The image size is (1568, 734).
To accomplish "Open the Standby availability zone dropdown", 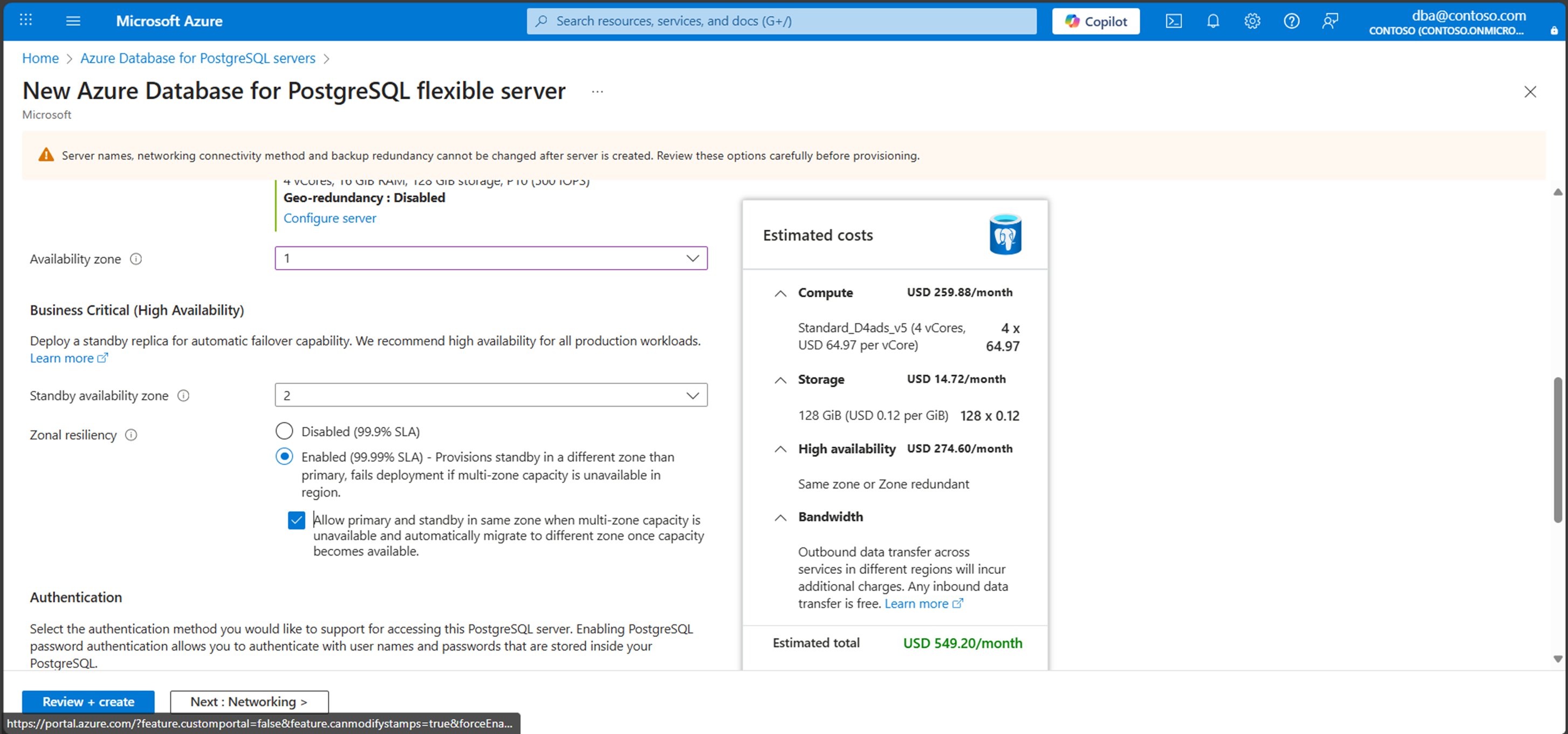I will click(491, 395).
